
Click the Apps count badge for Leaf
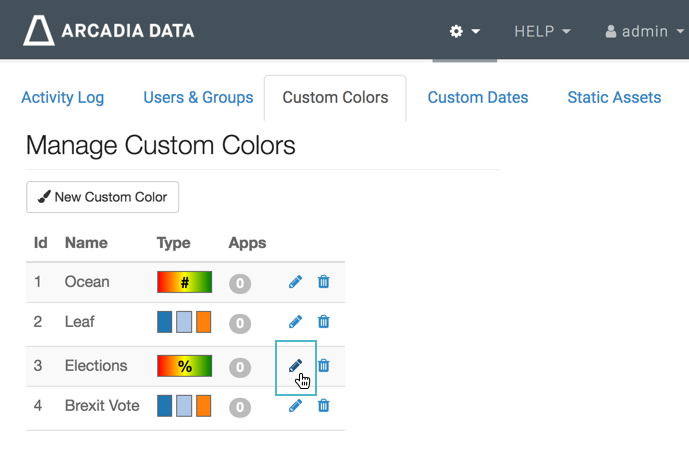point(239,323)
